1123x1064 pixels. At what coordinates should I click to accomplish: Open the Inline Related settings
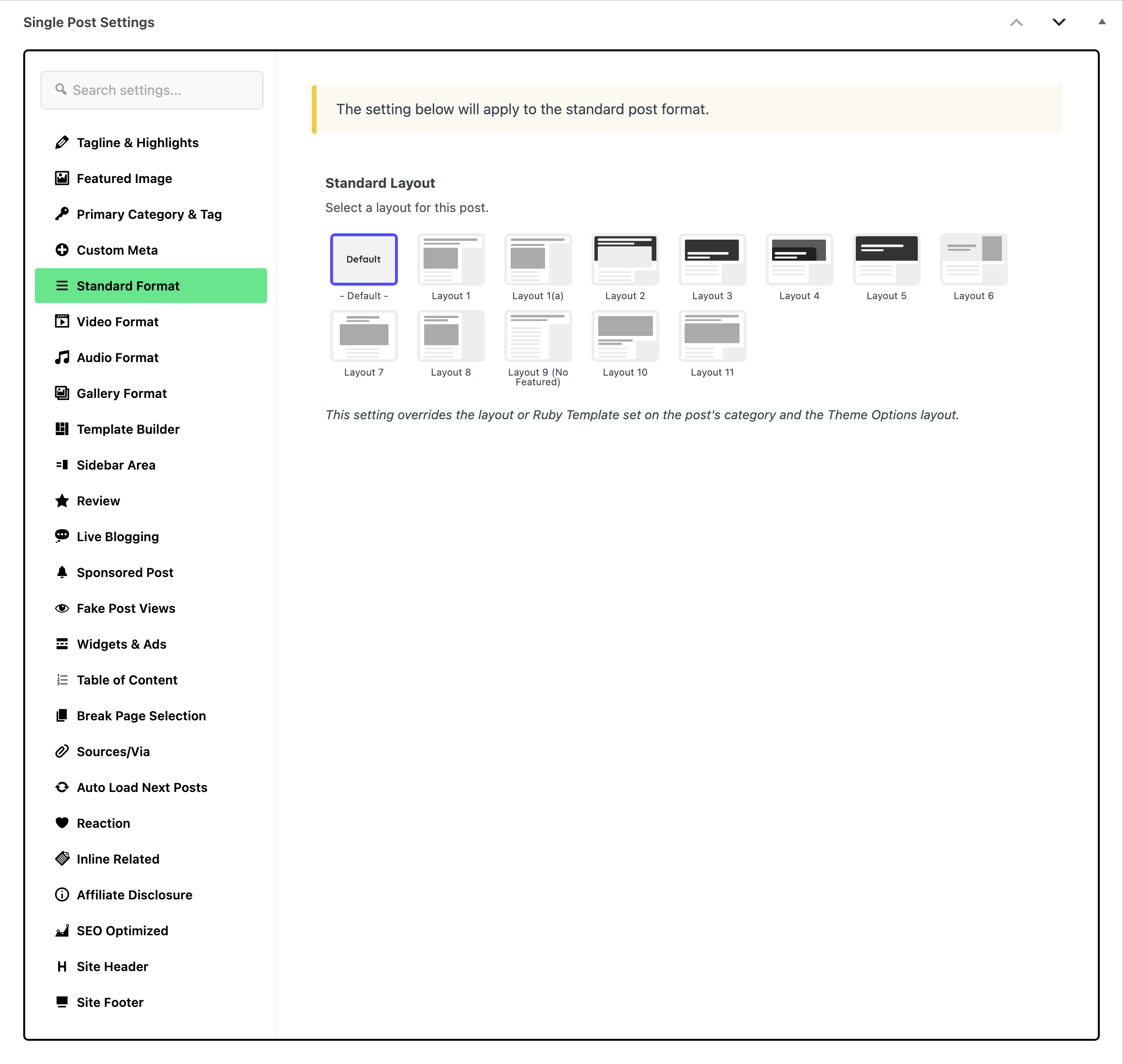(151, 859)
